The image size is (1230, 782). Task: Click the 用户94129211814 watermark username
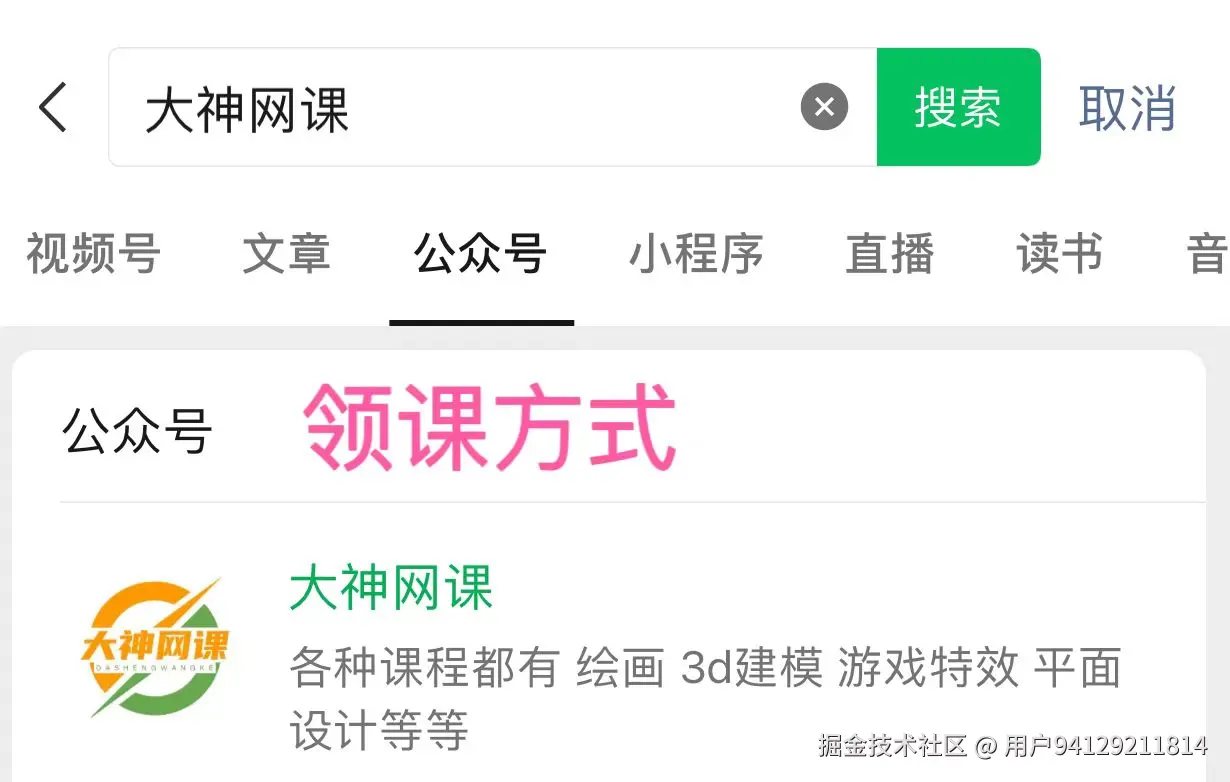pos(1105,745)
